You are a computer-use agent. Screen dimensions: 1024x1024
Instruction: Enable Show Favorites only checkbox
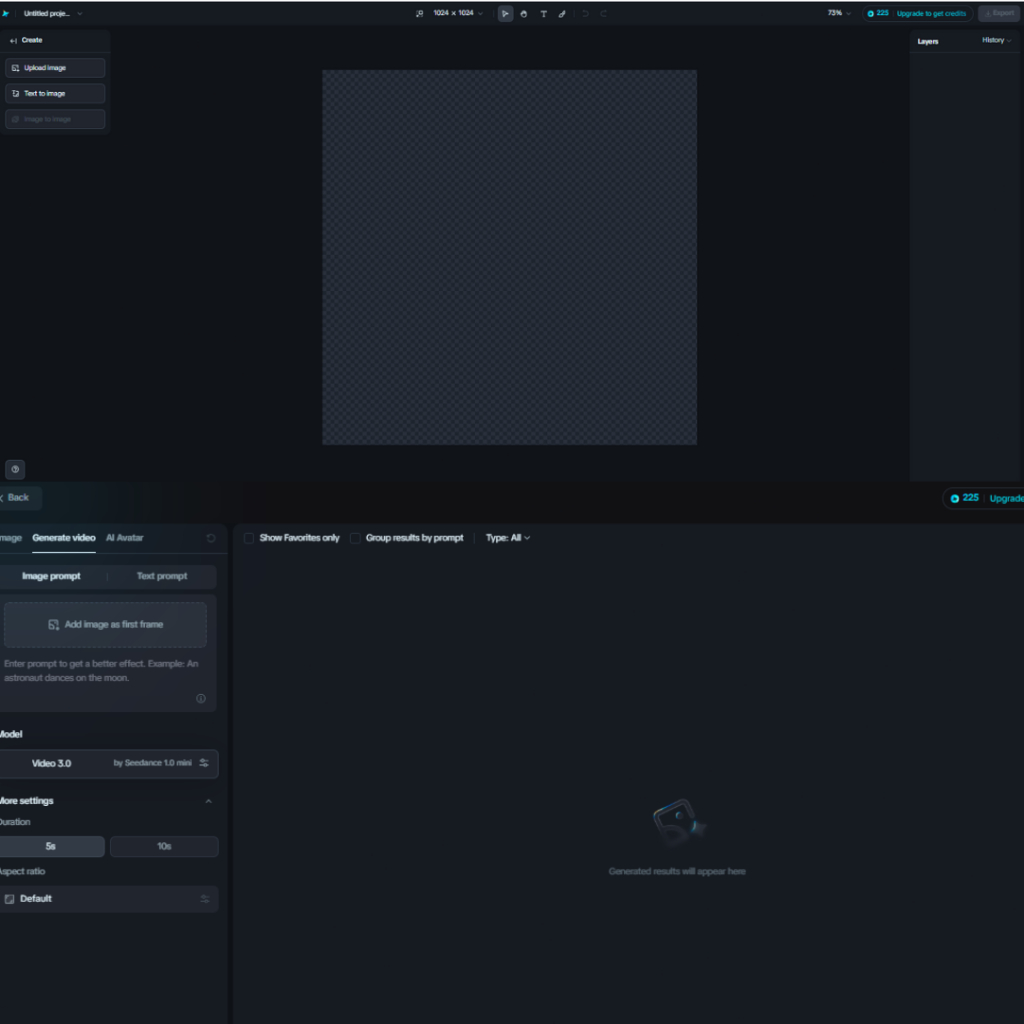tap(249, 538)
